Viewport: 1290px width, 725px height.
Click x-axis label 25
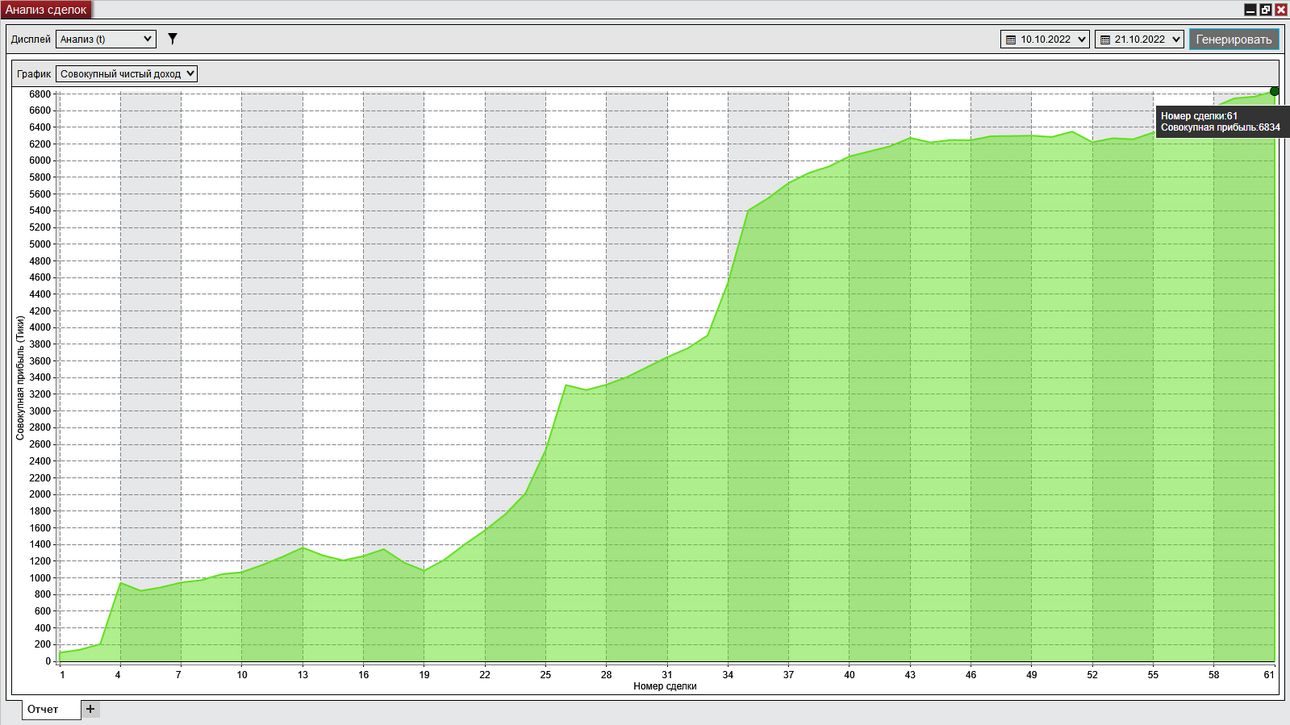click(x=545, y=675)
